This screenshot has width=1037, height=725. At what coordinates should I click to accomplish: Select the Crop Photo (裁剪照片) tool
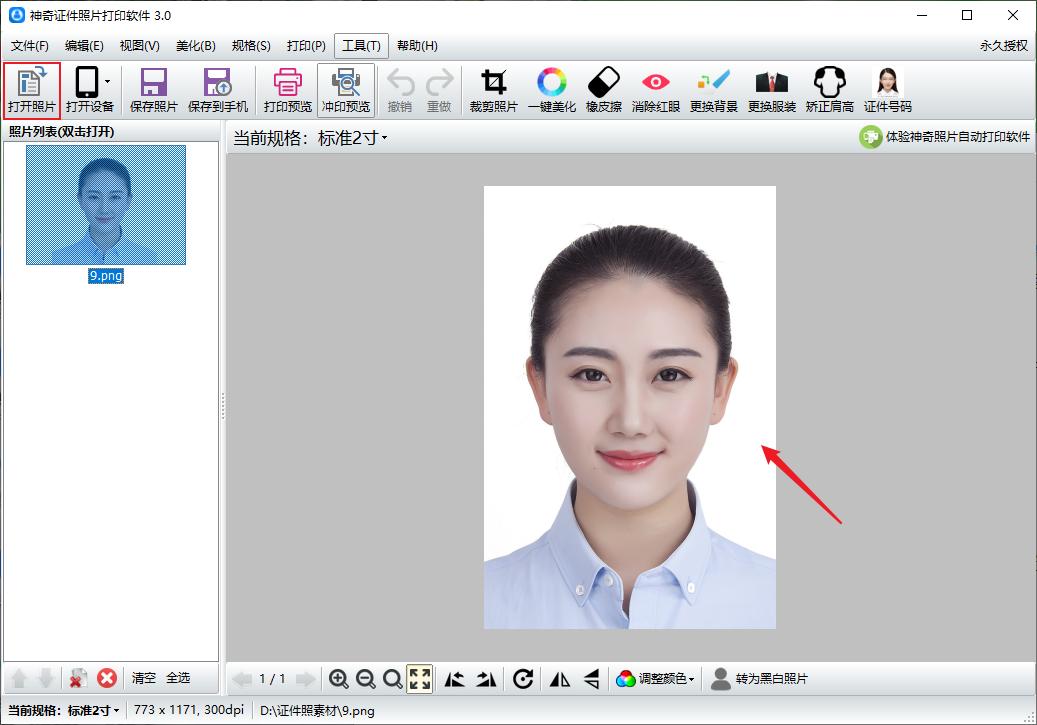coord(494,90)
